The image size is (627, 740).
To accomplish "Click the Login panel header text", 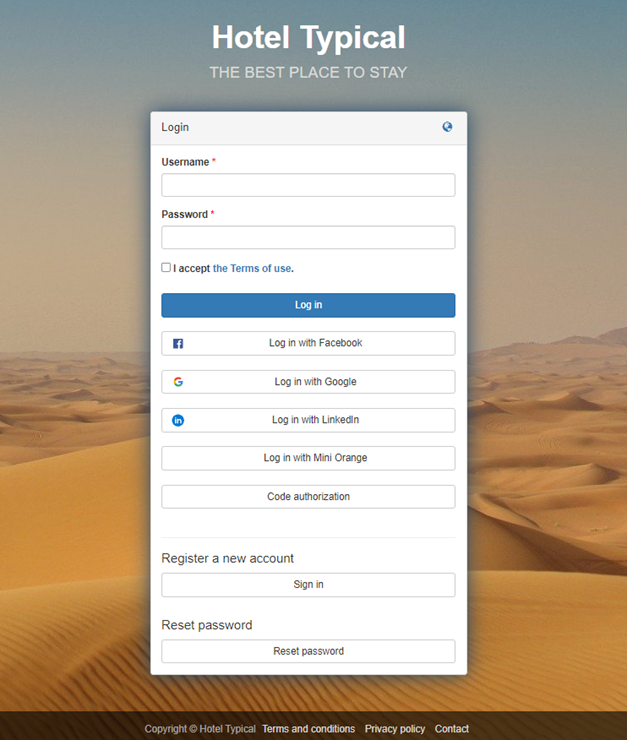I will 175,127.
